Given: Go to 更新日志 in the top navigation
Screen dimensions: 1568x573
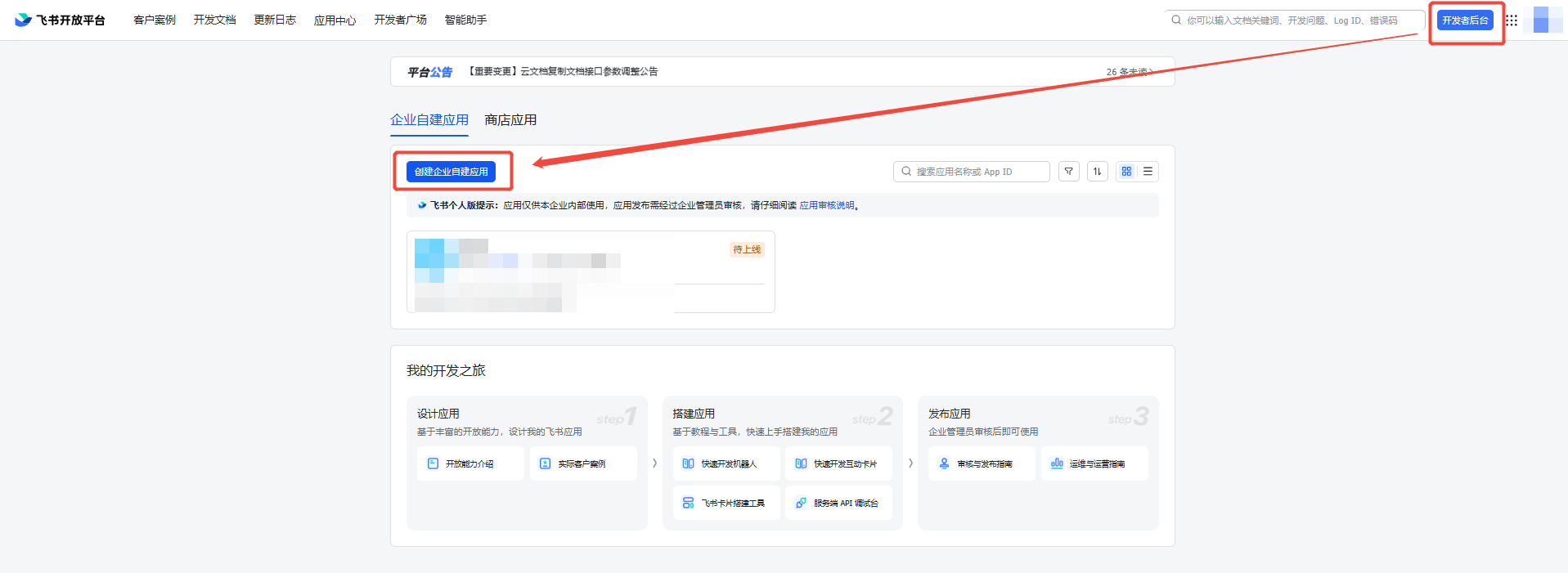Looking at the screenshot, I should pyautogui.click(x=275, y=20).
